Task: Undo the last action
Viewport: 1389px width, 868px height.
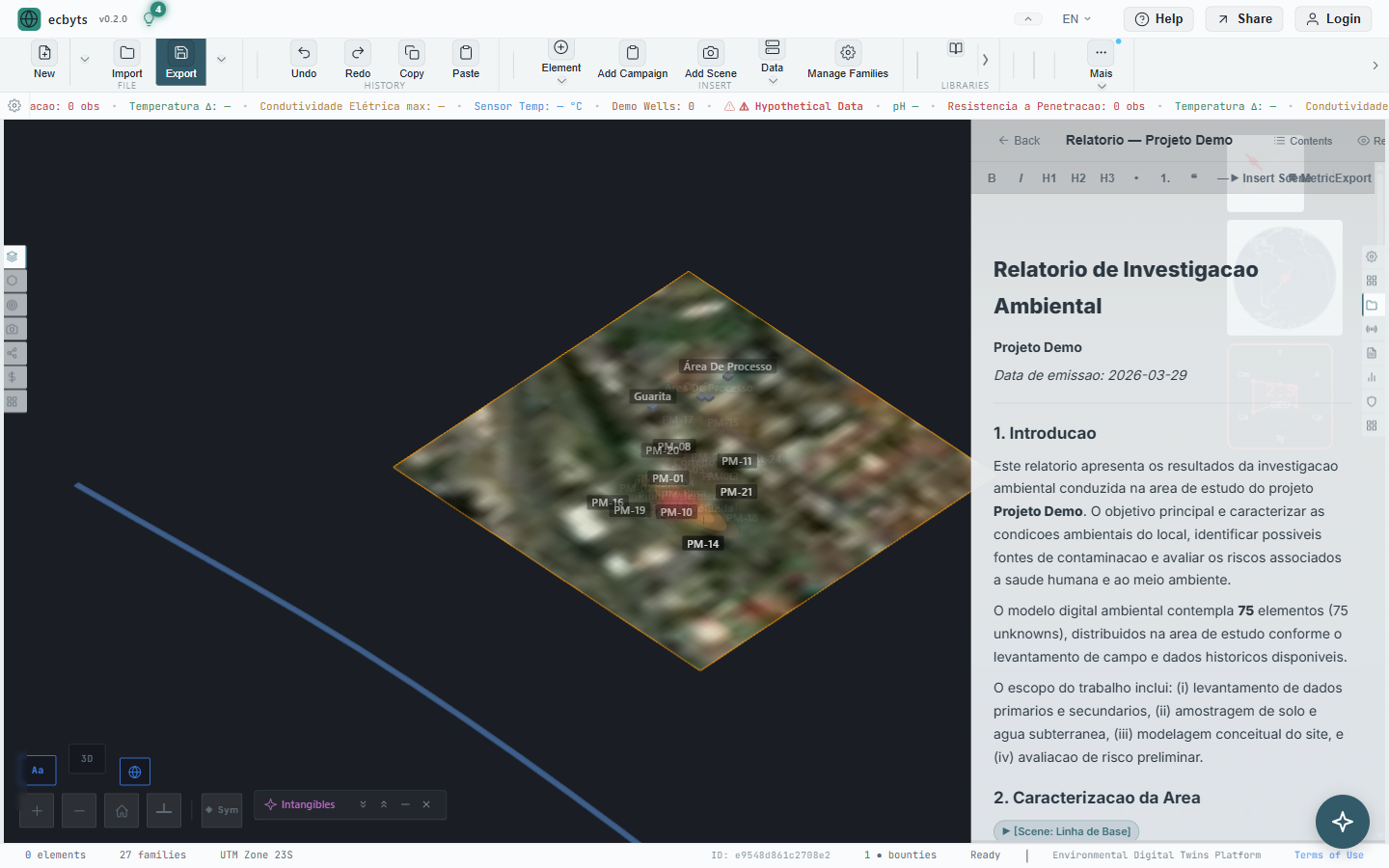Action: (304, 60)
